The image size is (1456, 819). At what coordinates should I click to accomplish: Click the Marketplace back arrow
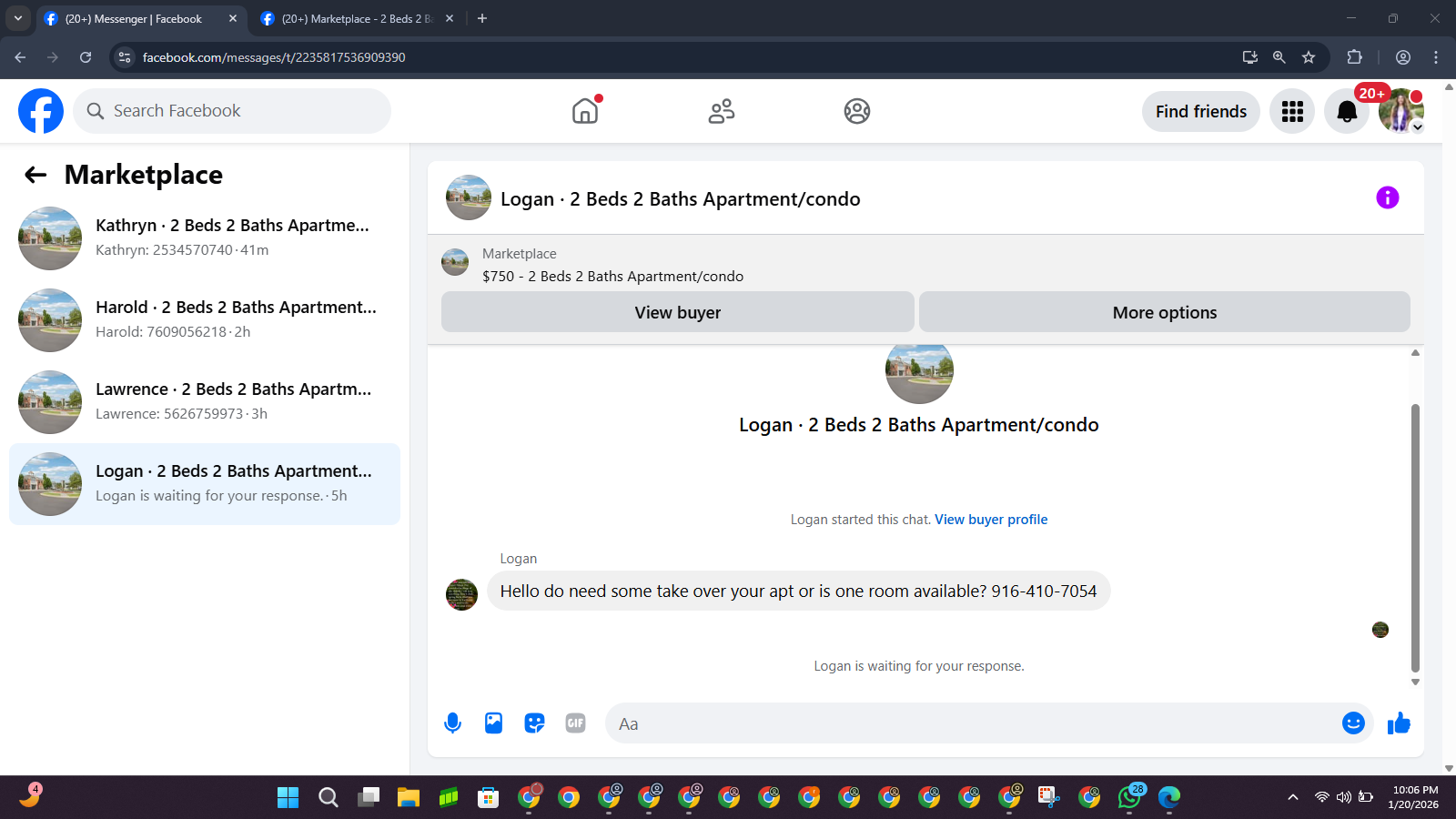(35, 175)
